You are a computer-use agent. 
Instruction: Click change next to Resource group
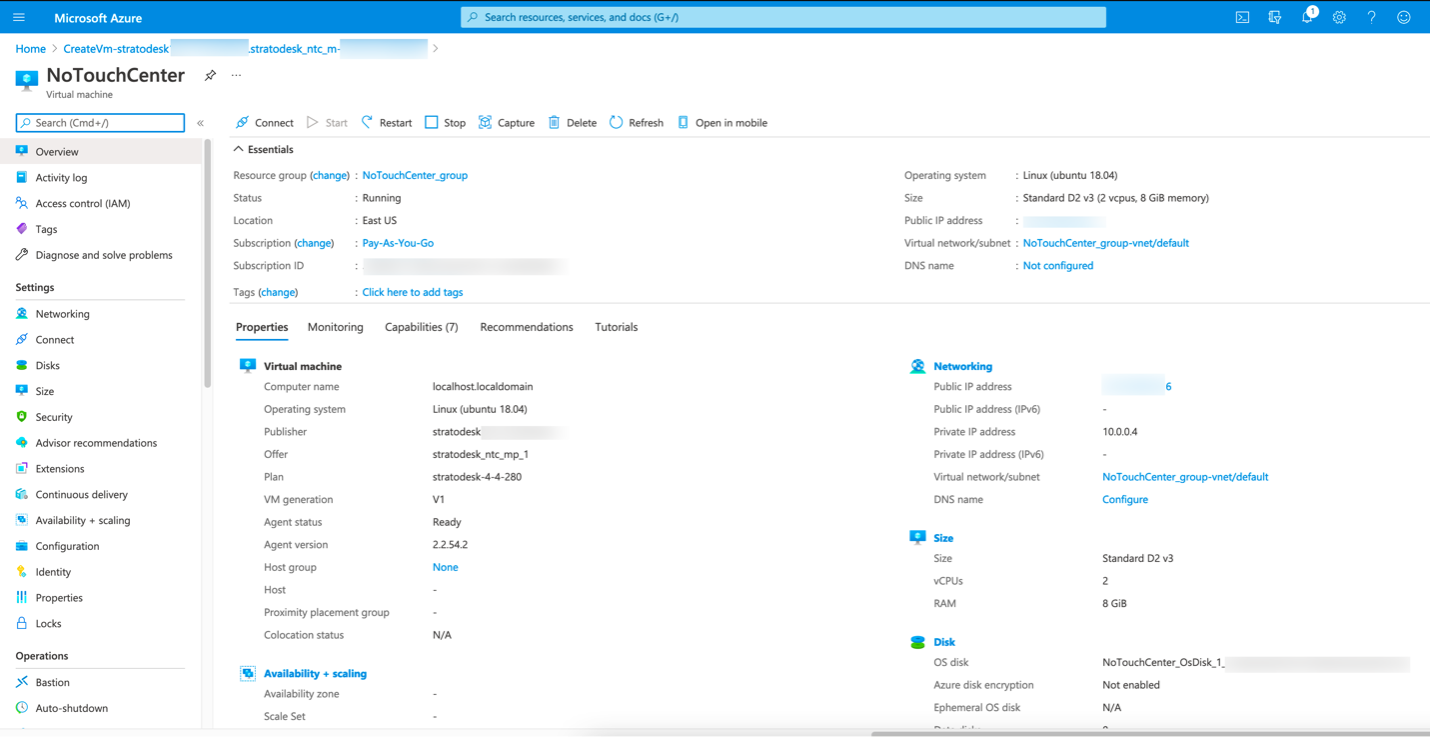pyautogui.click(x=330, y=175)
